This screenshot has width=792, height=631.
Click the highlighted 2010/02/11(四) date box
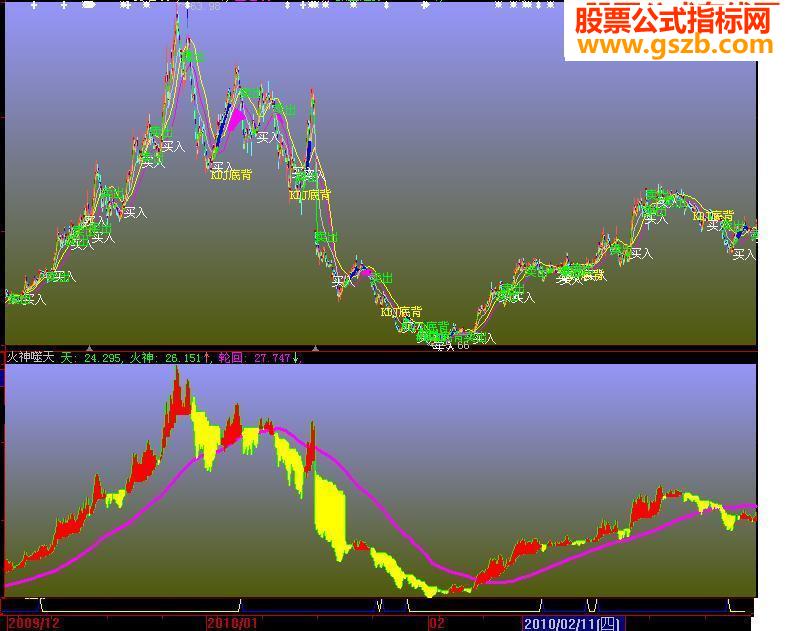click(x=573, y=623)
